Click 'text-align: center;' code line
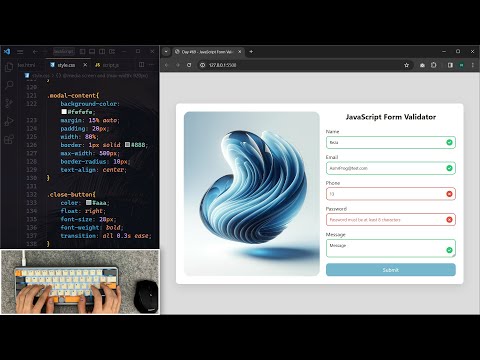Screen dimensions: 480x360 [x=93, y=170]
